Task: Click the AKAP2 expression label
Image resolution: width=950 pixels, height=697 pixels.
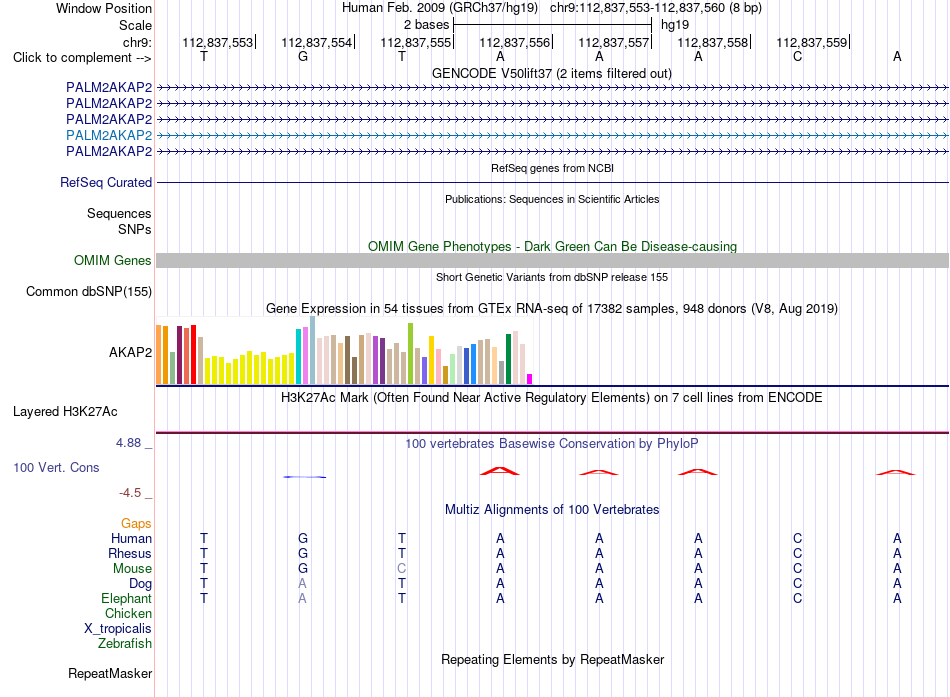Action: click(130, 352)
